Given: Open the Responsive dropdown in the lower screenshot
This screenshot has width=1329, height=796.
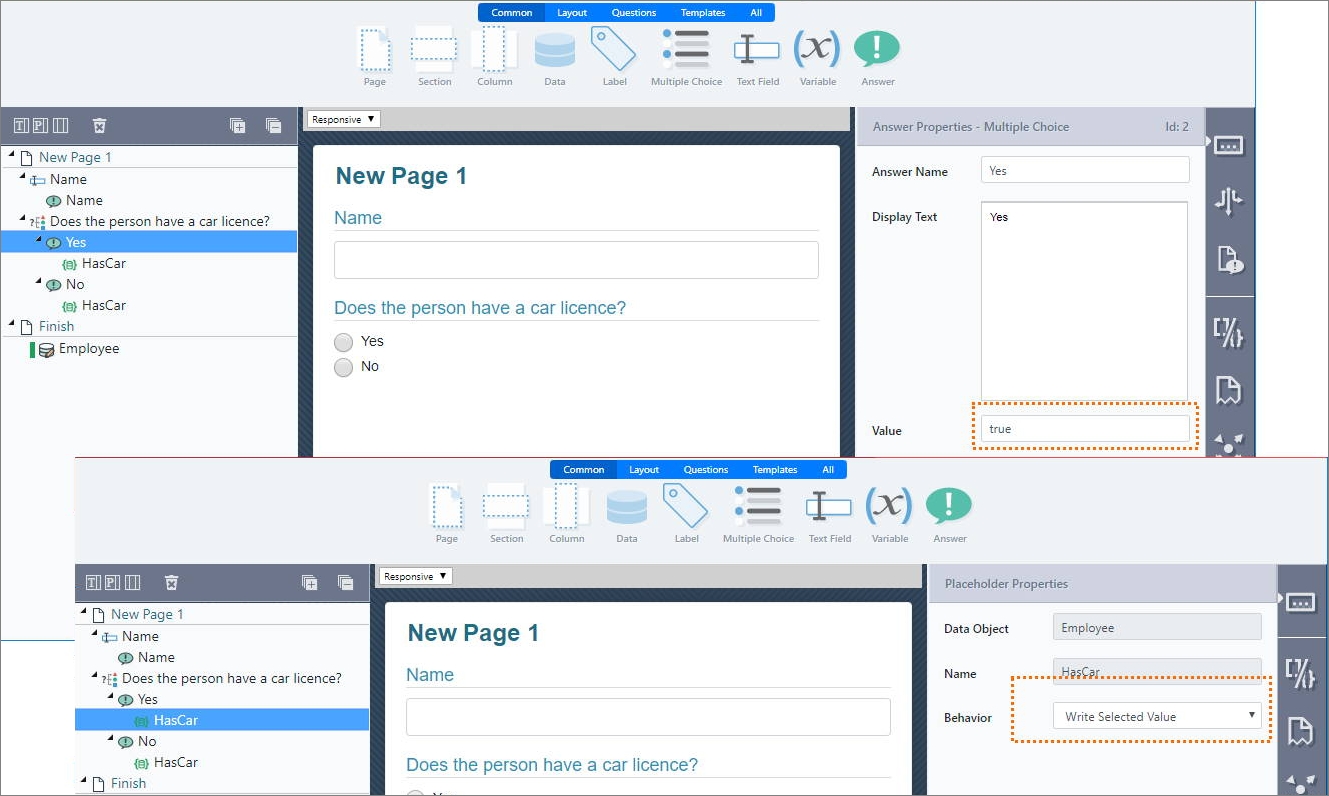Looking at the screenshot, I should pyautogui.click(x=415, y=576).
